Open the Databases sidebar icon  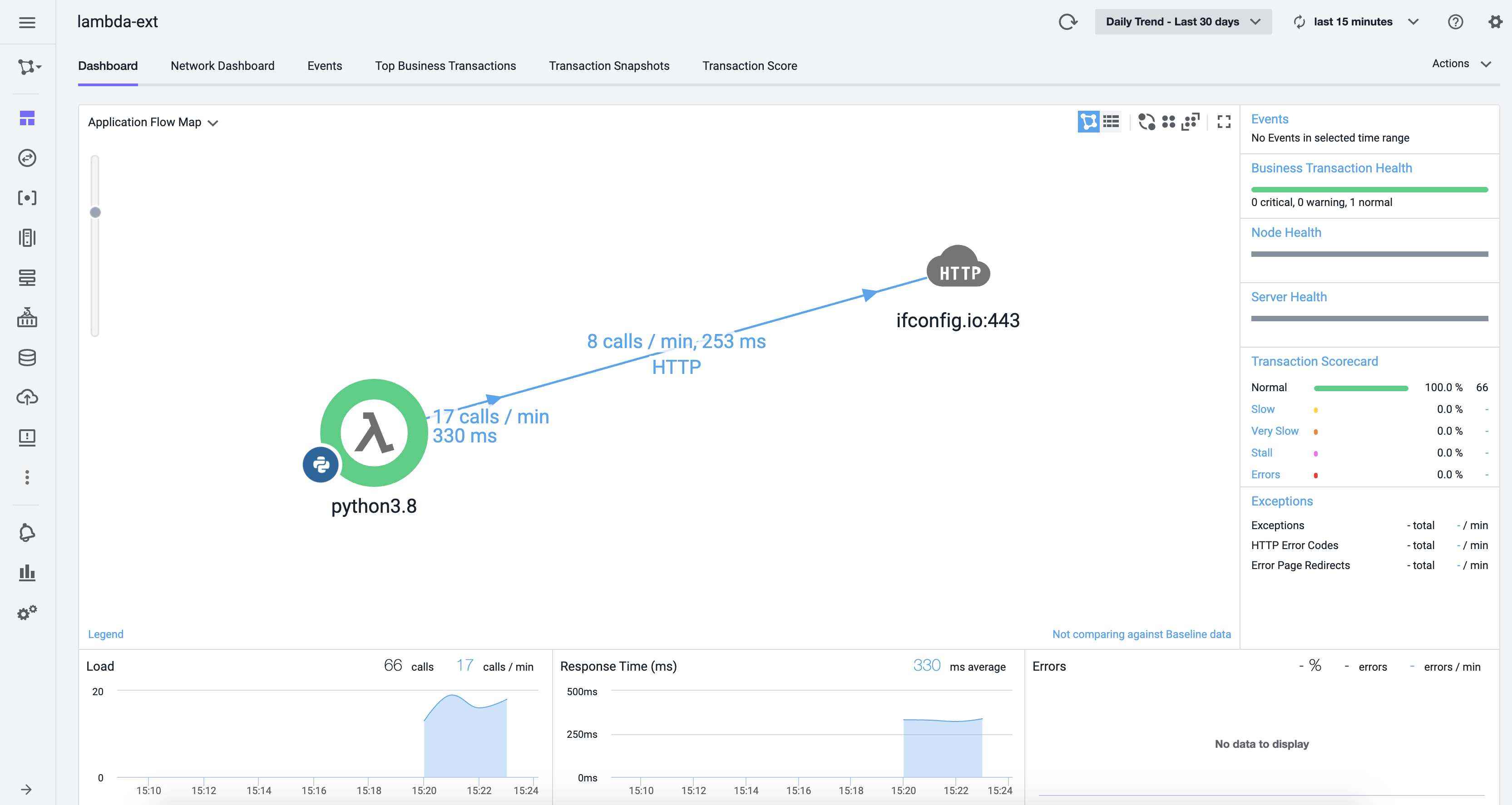[27, 357]
